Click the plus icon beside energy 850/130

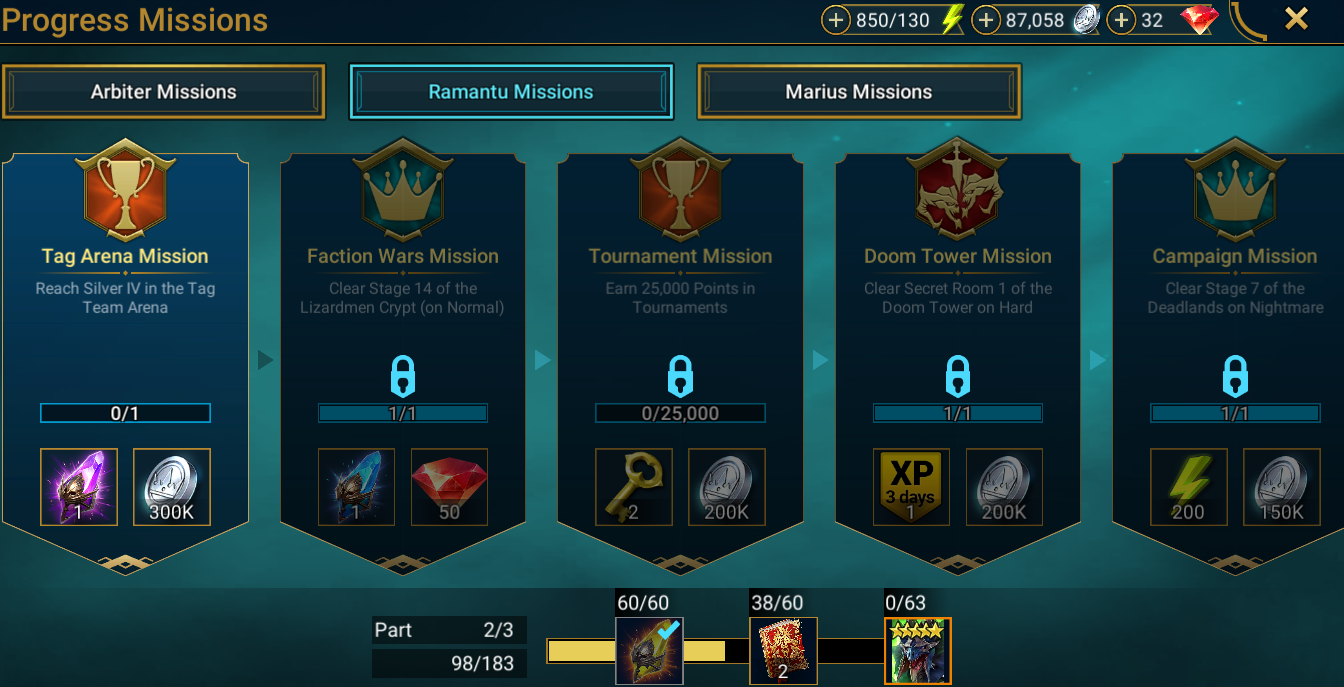point(835,20)
